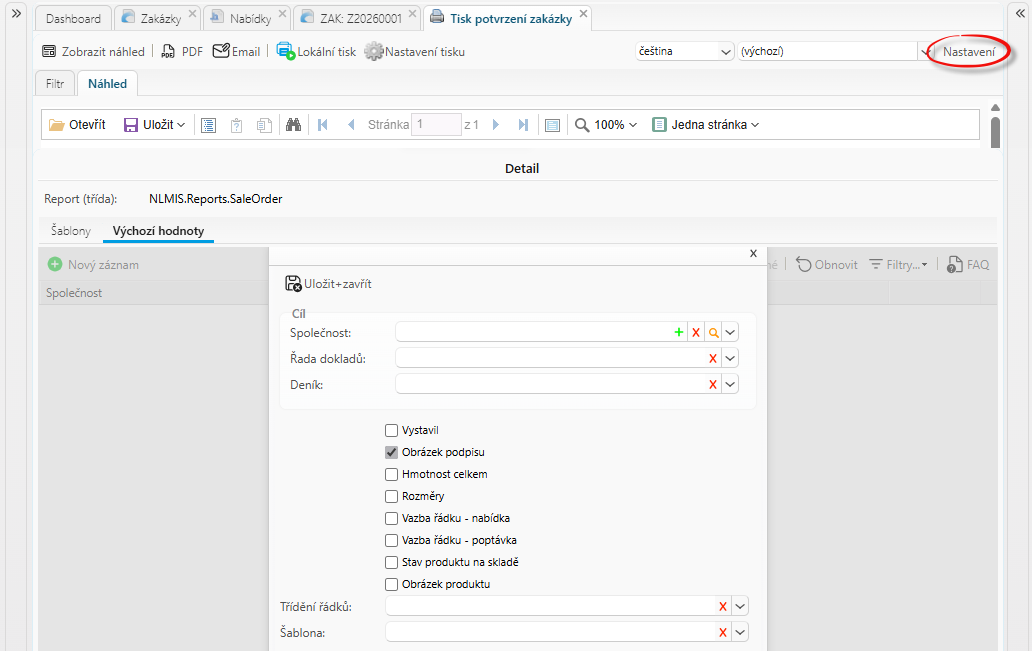The height and width of the screenshot is (651, 1032).
Task: Expand the Deník dropdown arrow
Action: (730, 384)
